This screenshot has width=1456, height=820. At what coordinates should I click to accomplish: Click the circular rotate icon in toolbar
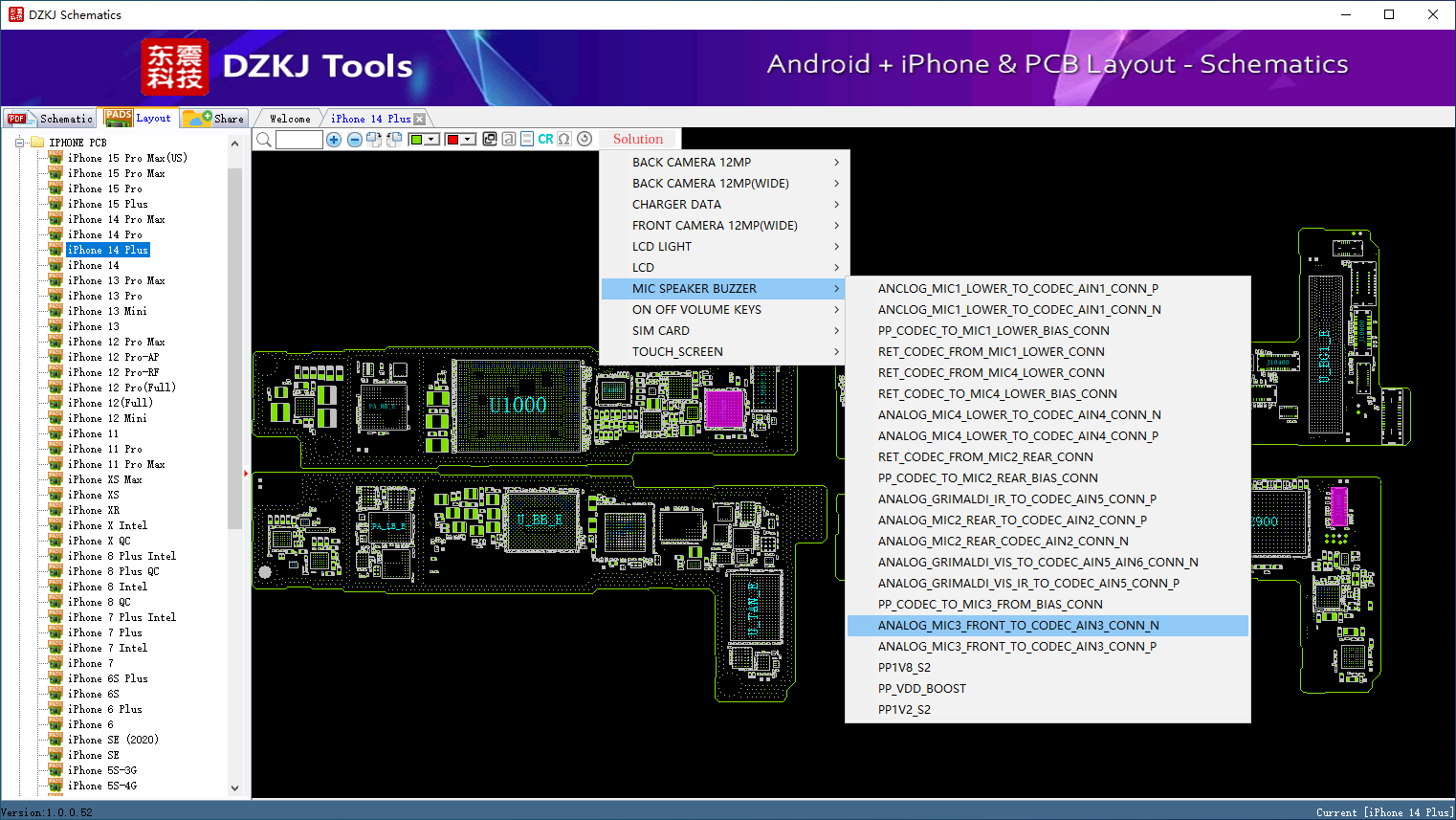click(x=585, y=140)
